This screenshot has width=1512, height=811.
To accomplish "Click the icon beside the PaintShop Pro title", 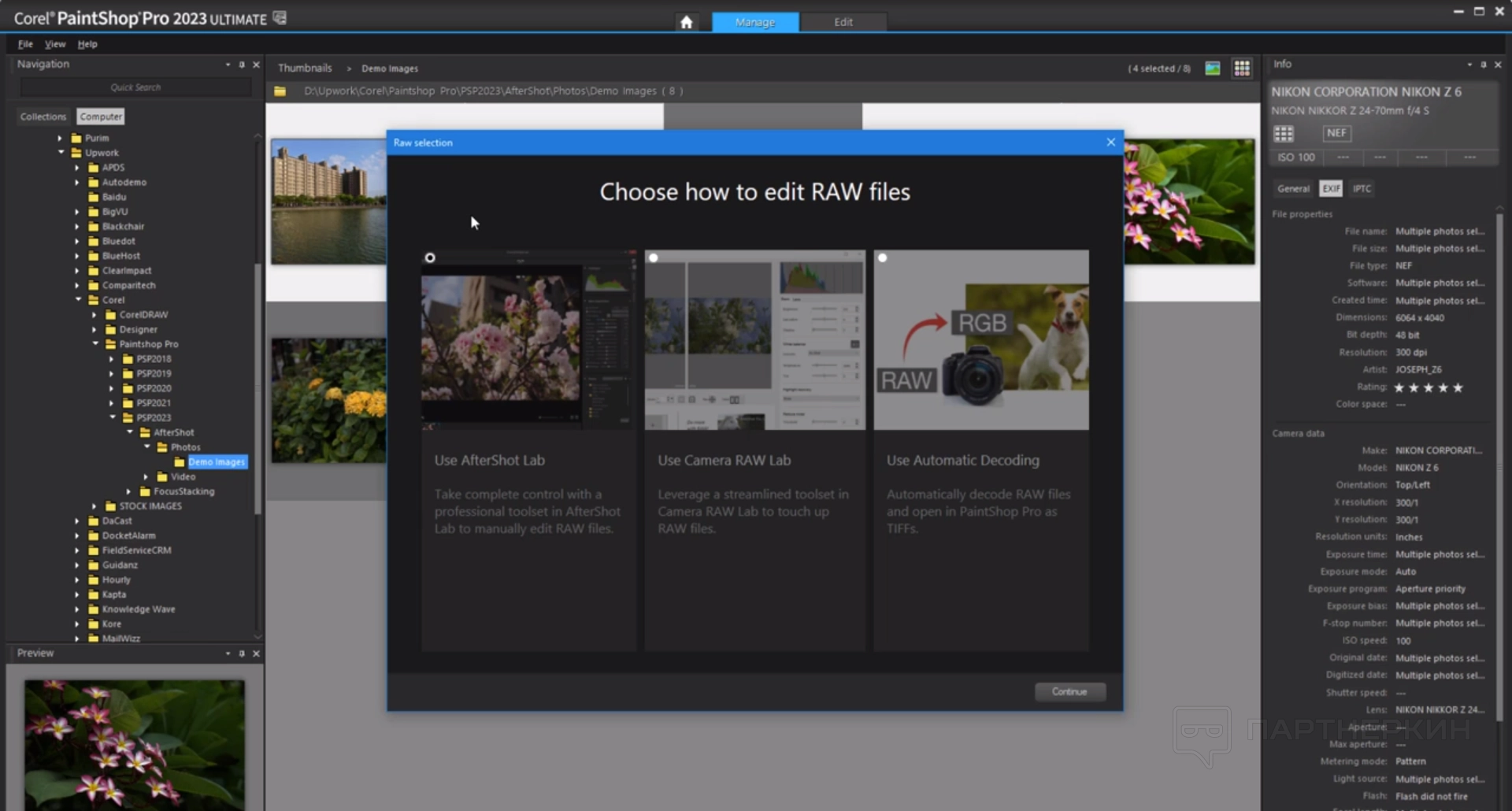I will pyautogui.click(x=280, y=17).
